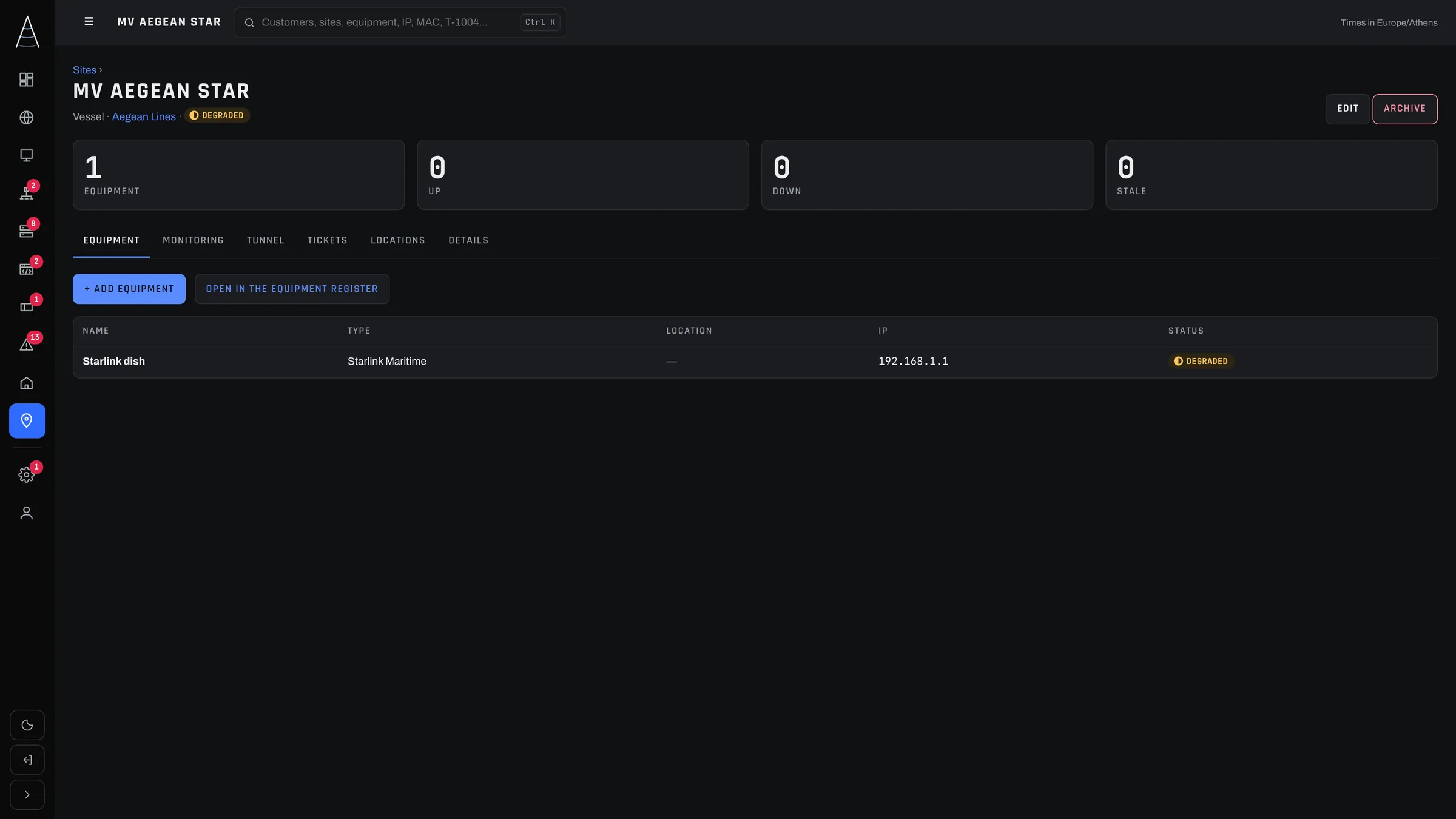Switch to the Tunnel tab
Screen dimensions: 1456x819
(x=265, y=241)
